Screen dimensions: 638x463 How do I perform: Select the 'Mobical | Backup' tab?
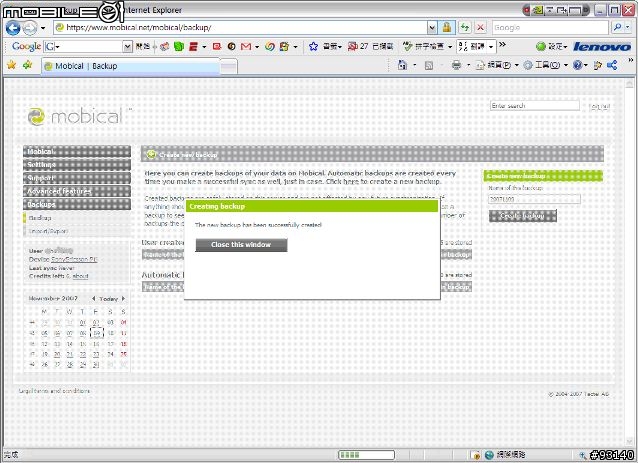[x=130, y=66]
